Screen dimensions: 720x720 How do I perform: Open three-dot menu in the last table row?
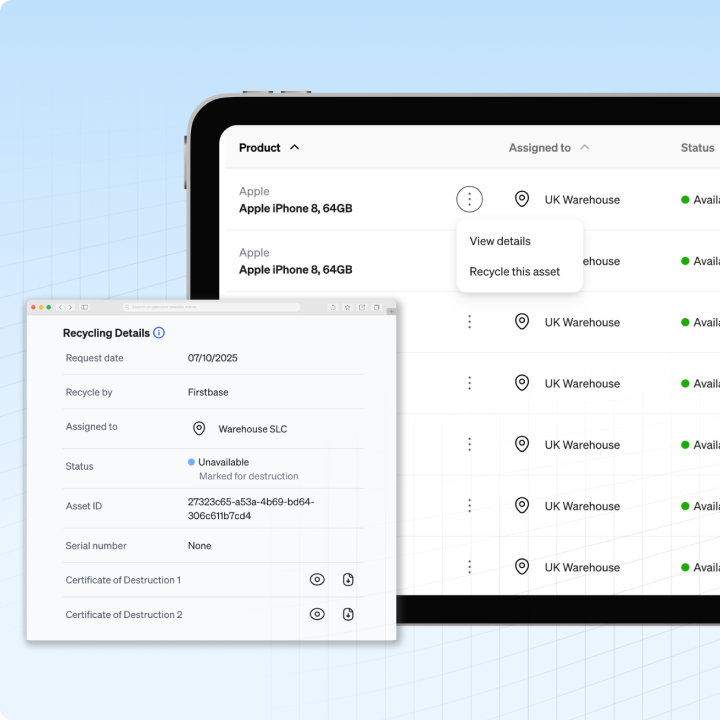coord(469,567)
